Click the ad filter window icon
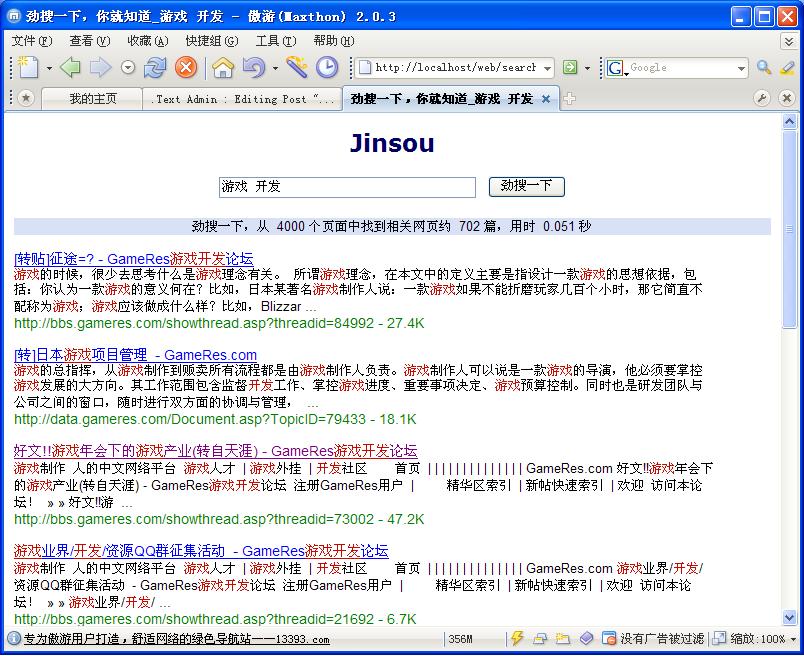Viewport: 804px width, 656px height. pos(609,638)
